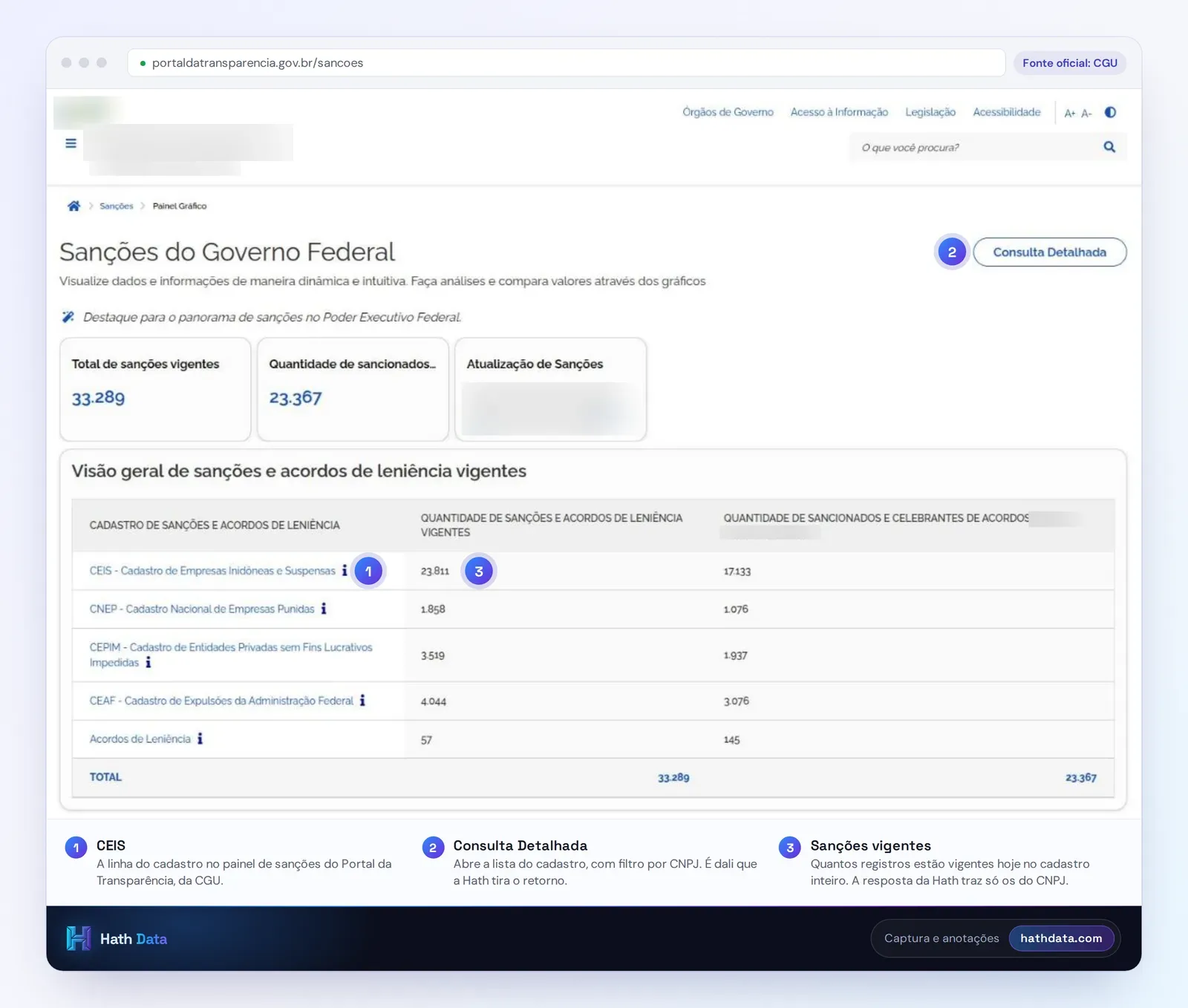Open the CEPIM cadastro link
The height and width of the screenshot is (1008, 1188).
pyautogui.click(x=231, y=655)
